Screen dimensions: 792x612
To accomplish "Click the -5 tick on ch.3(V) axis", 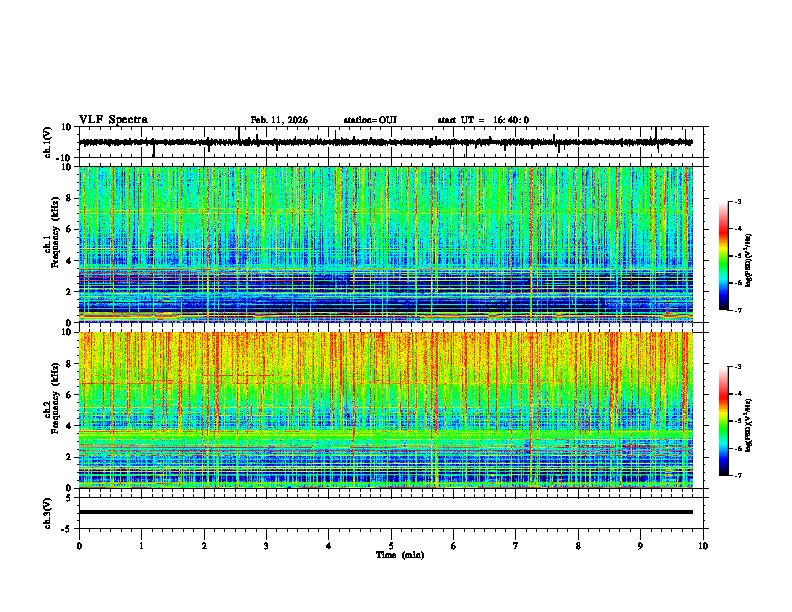I will click(x=68, y=529).
